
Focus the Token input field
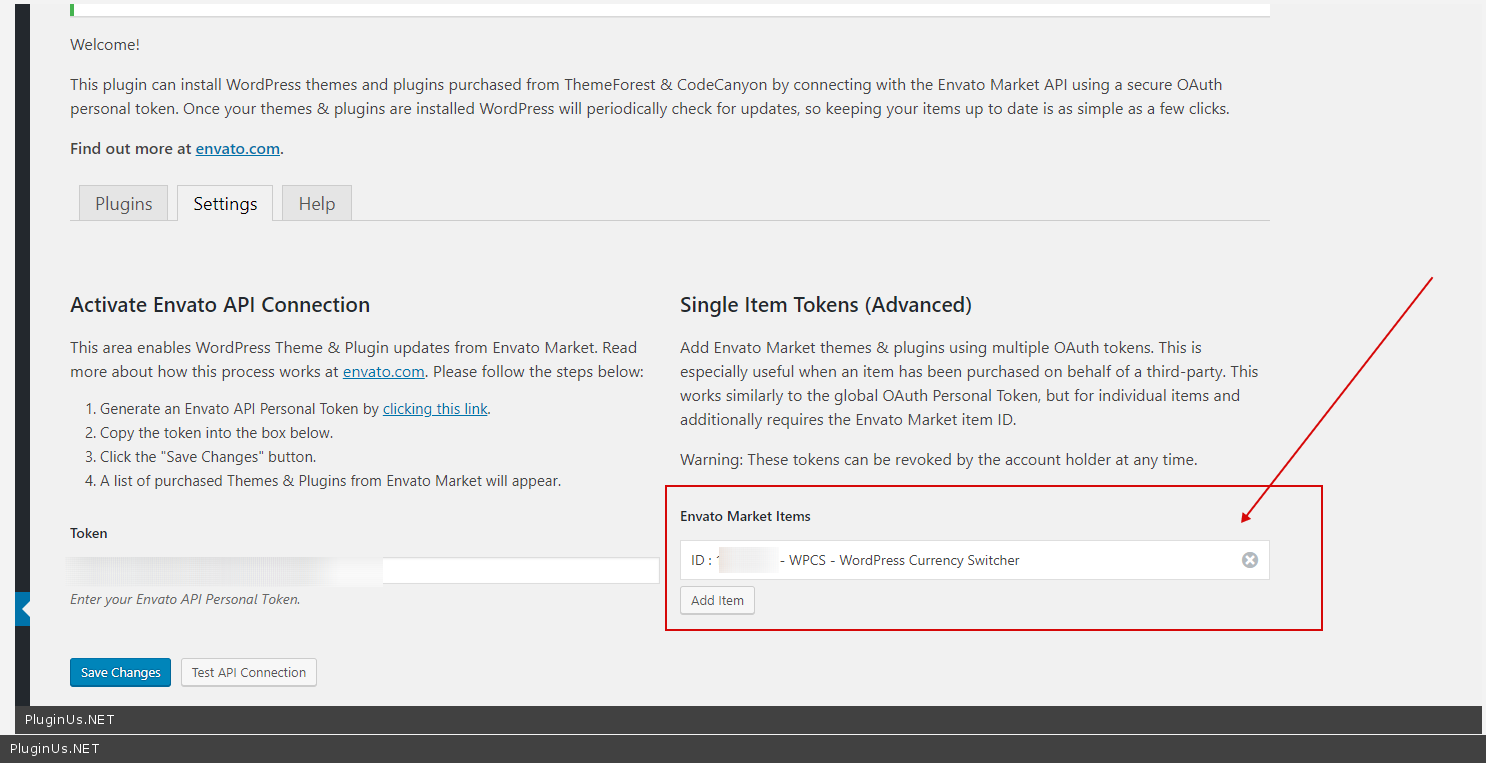pyautogui.click(x=520, y=571)
